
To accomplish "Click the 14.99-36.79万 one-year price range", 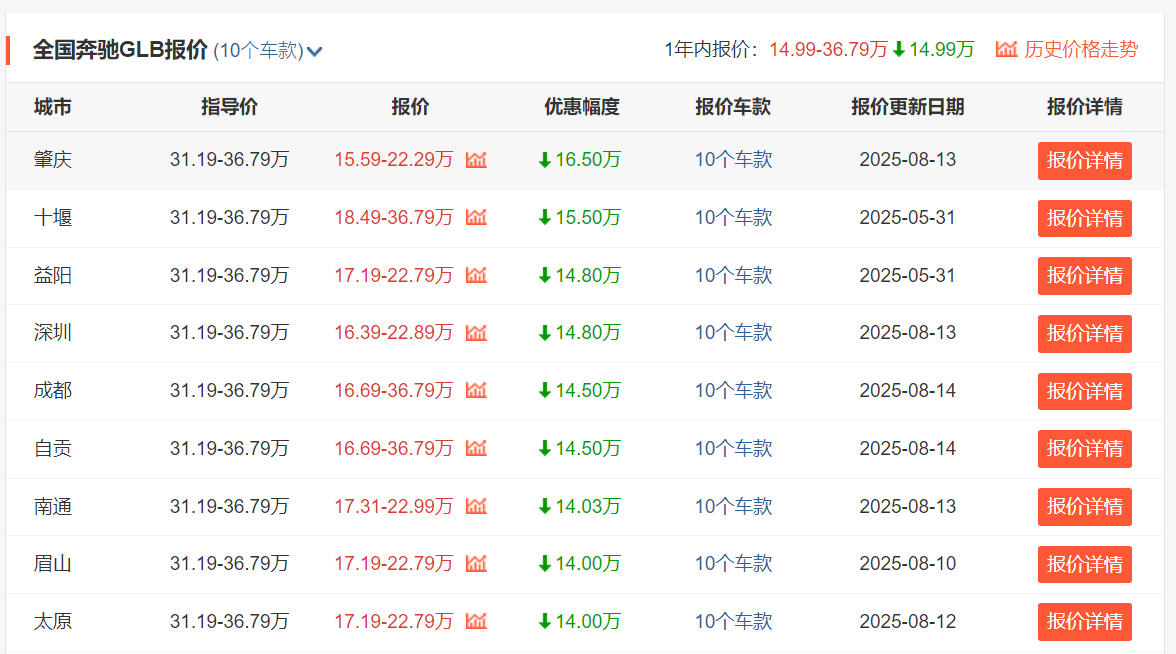I will tap(828, 50).
